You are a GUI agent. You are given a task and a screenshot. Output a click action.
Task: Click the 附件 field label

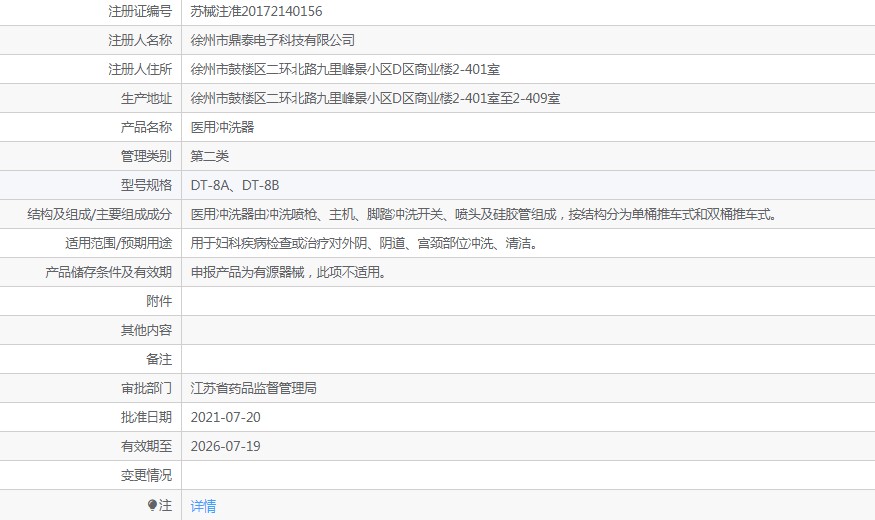[159, 301]
